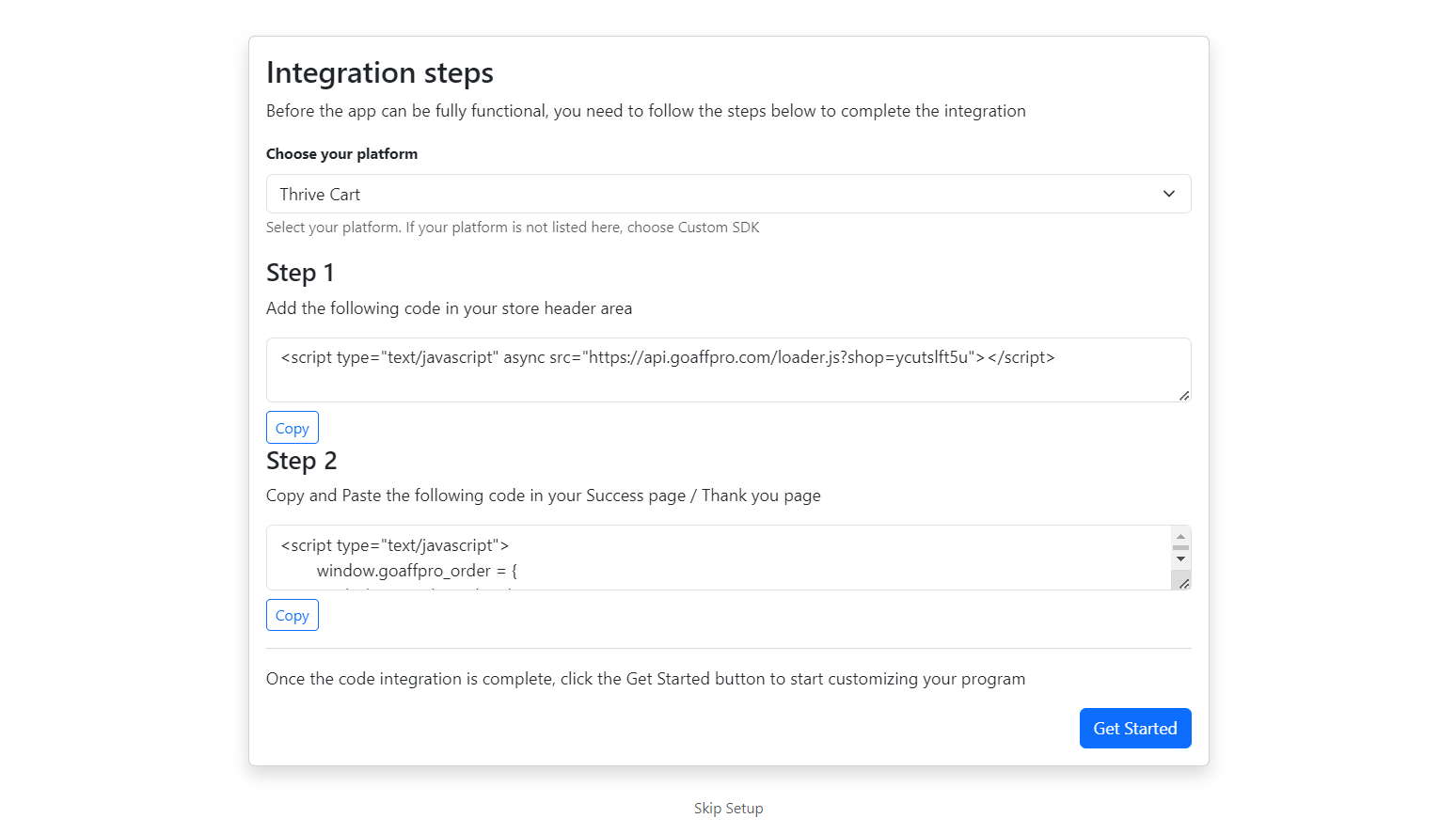Screen dimensions: 1456x834
Task: Open the Thrive Cart platform dropdown
Action: pos(715,194)
